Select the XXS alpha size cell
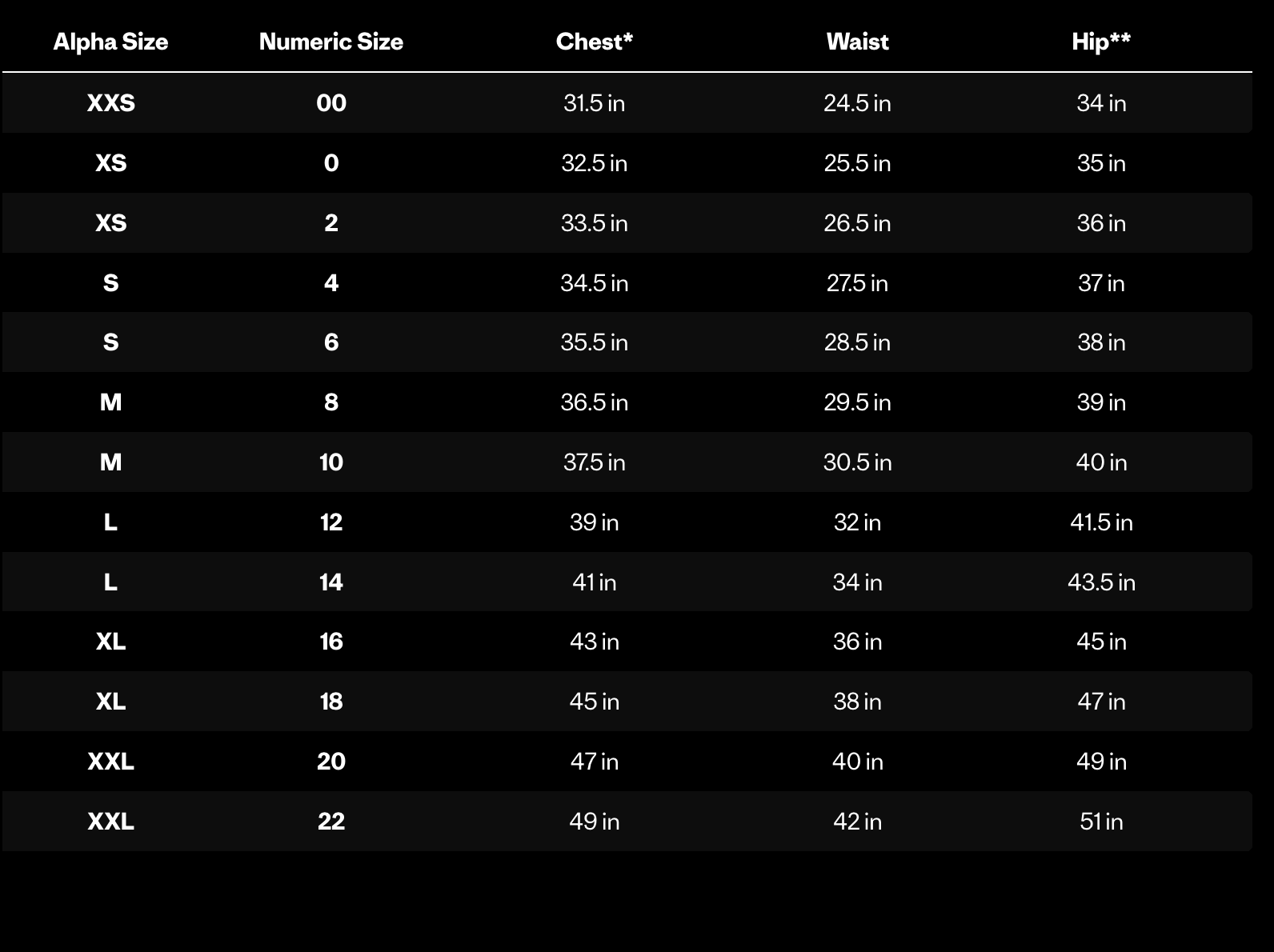This screenshot has width=1274, height=952. coord(110,103)
